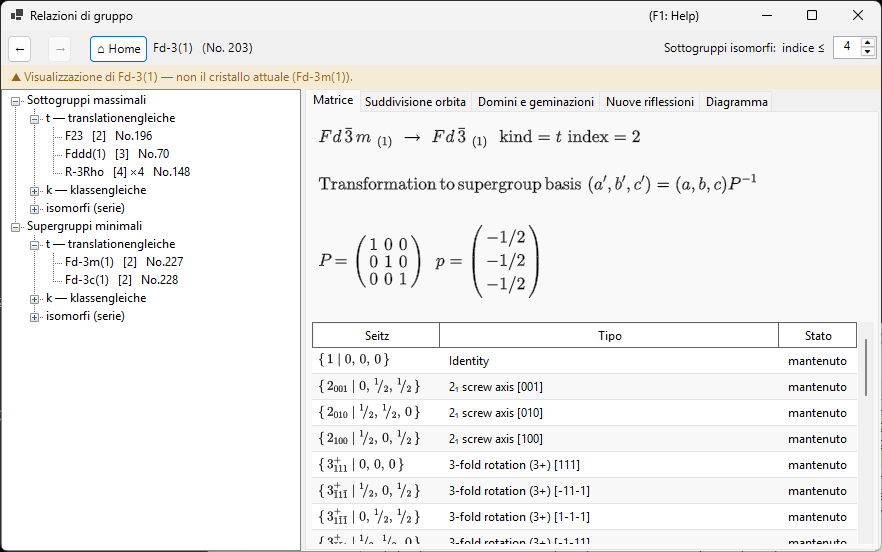
Task: Select the 3-fold rotation (3+) [111] row
Action: click(584, 465)
